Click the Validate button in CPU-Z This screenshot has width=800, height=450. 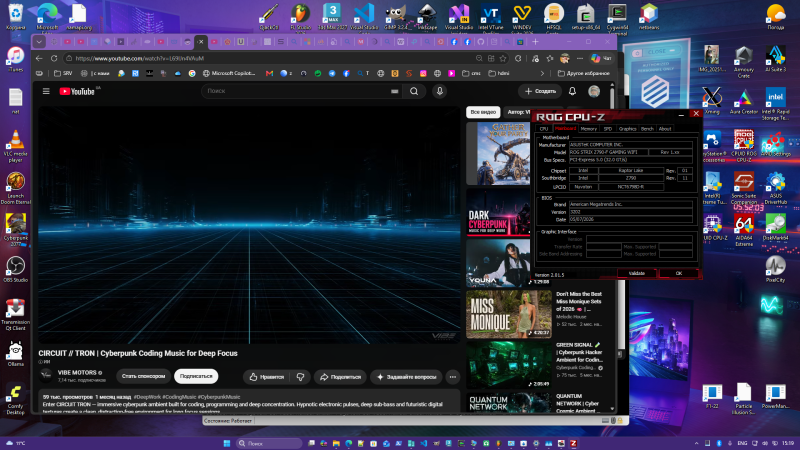[637, 273]
